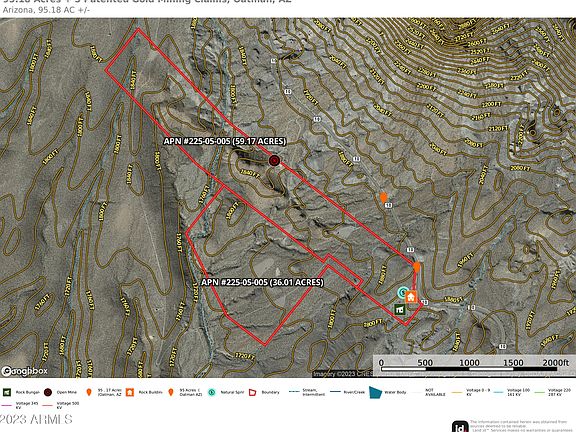Click the River/Creek legend line swatch

(x=335, y=392)
